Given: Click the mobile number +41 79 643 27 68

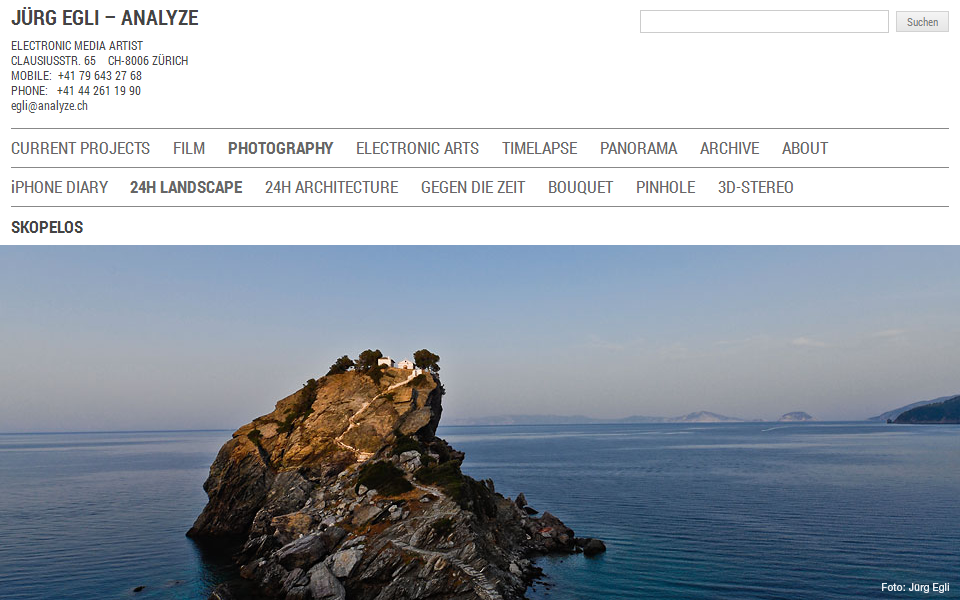Looking at the screenshot, I should click(100, 76).
